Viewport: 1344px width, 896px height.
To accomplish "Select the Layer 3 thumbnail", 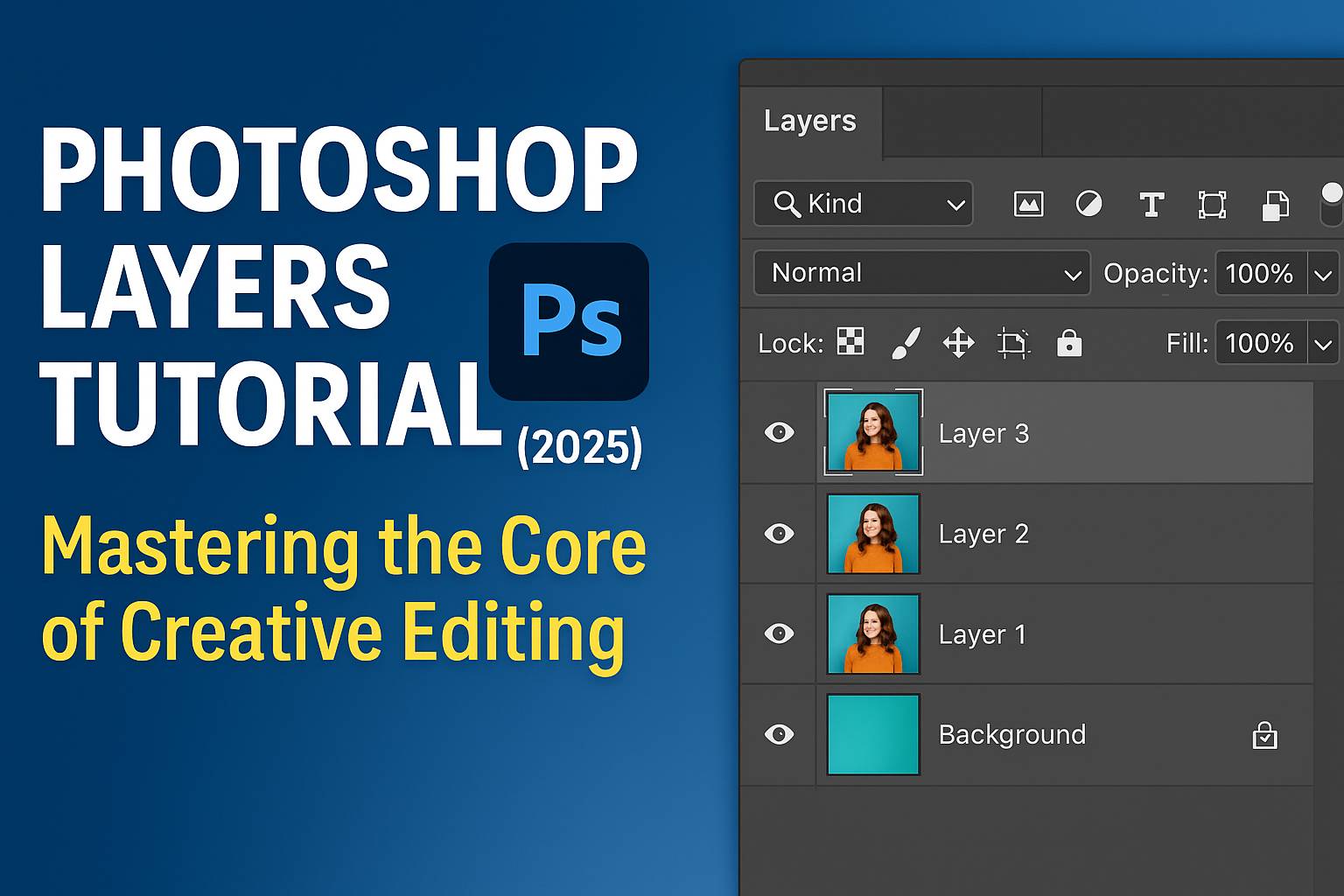I will [873, 432].
